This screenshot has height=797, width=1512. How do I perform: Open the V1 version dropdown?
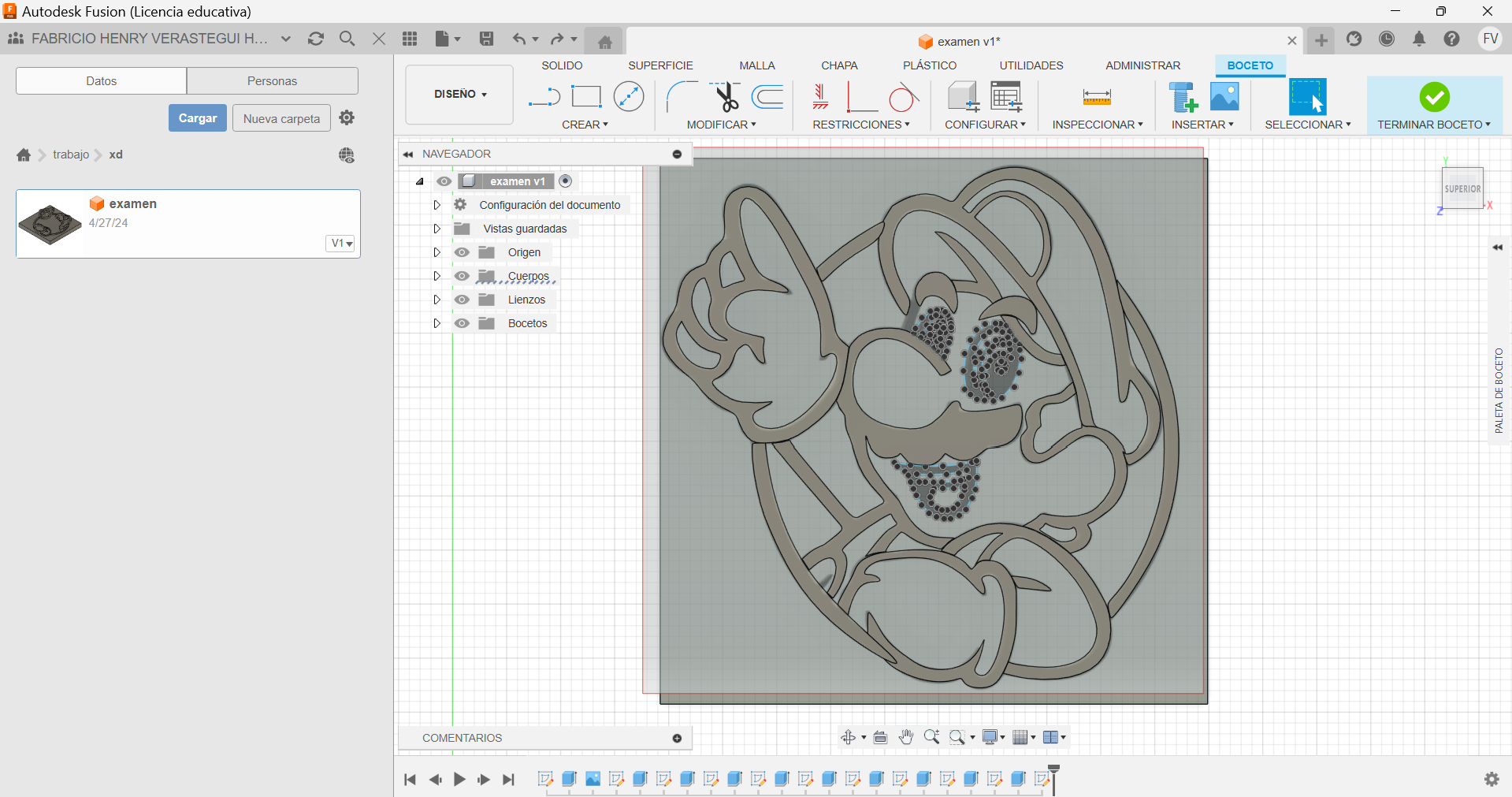(341, 243)
